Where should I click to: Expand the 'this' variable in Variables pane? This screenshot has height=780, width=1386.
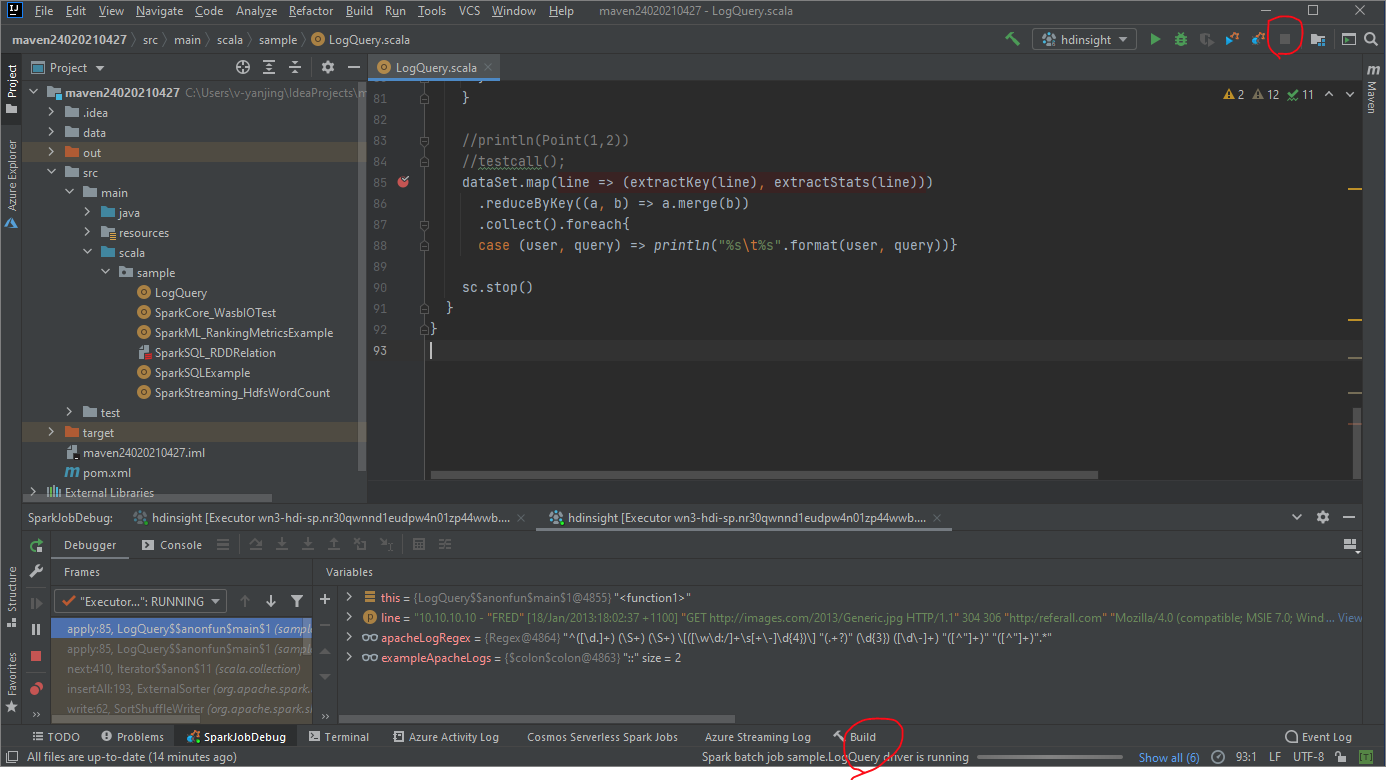pyautogui.click(x=349, y=597)
